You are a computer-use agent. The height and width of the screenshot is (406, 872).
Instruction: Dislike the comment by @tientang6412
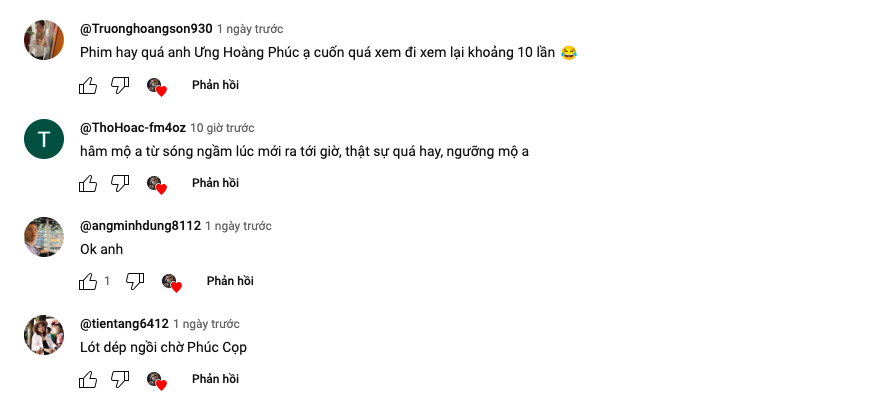tap(120, 380)
